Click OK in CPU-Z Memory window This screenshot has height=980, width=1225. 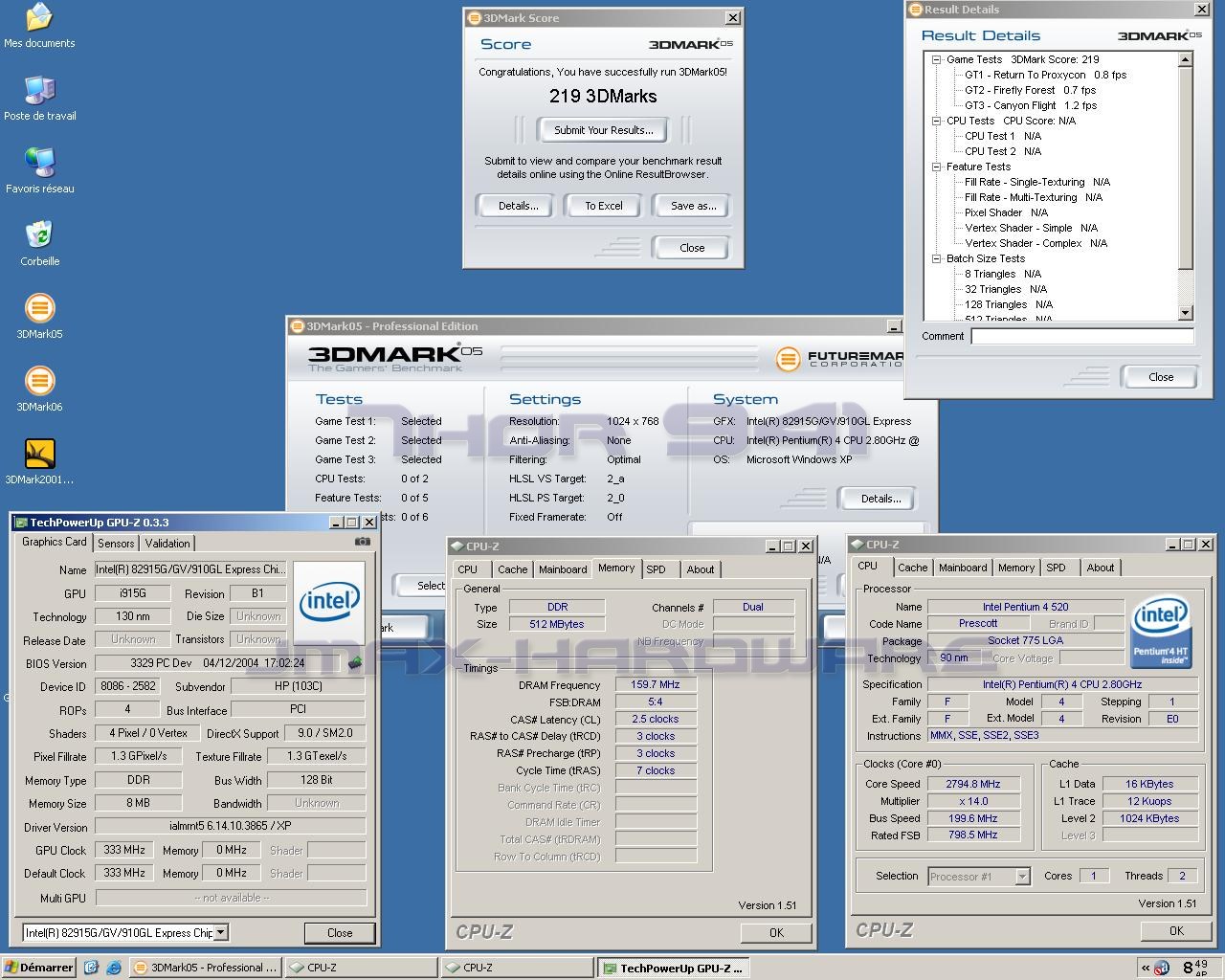pos(776,933)
